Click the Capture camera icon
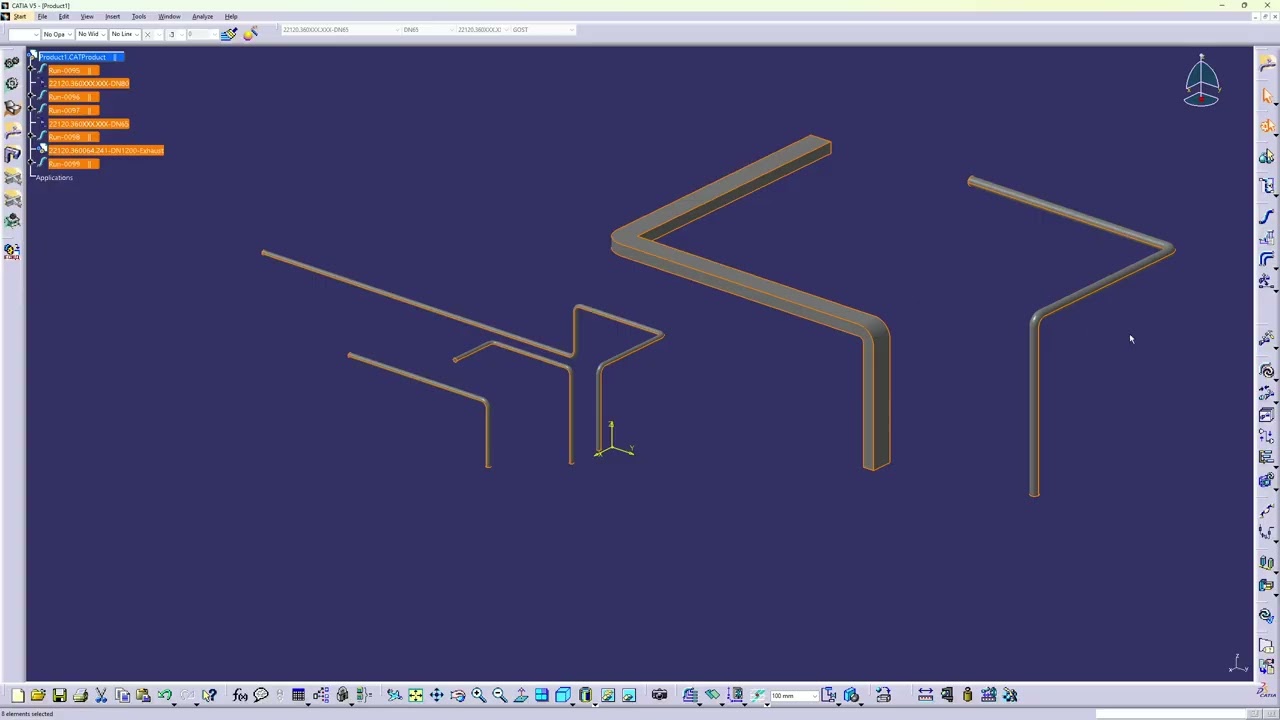 tap(659, 695)
